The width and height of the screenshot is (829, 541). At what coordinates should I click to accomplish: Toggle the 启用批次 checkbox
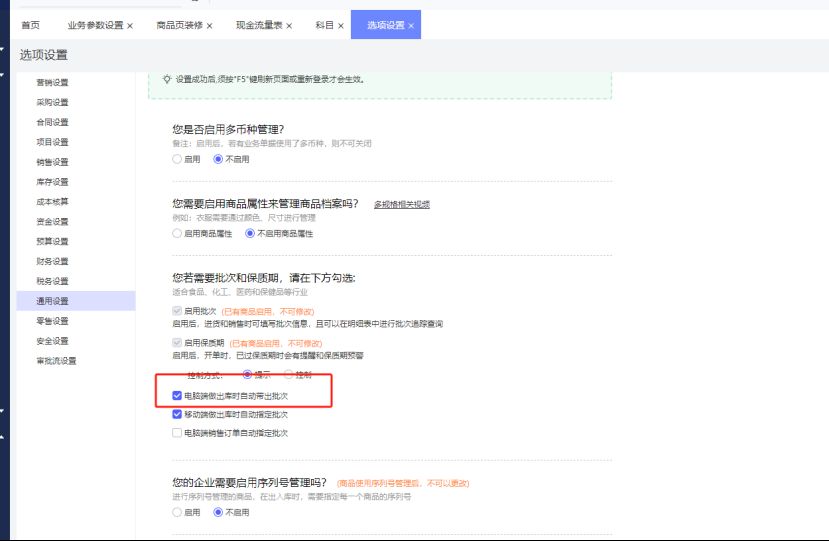(177, 311)
